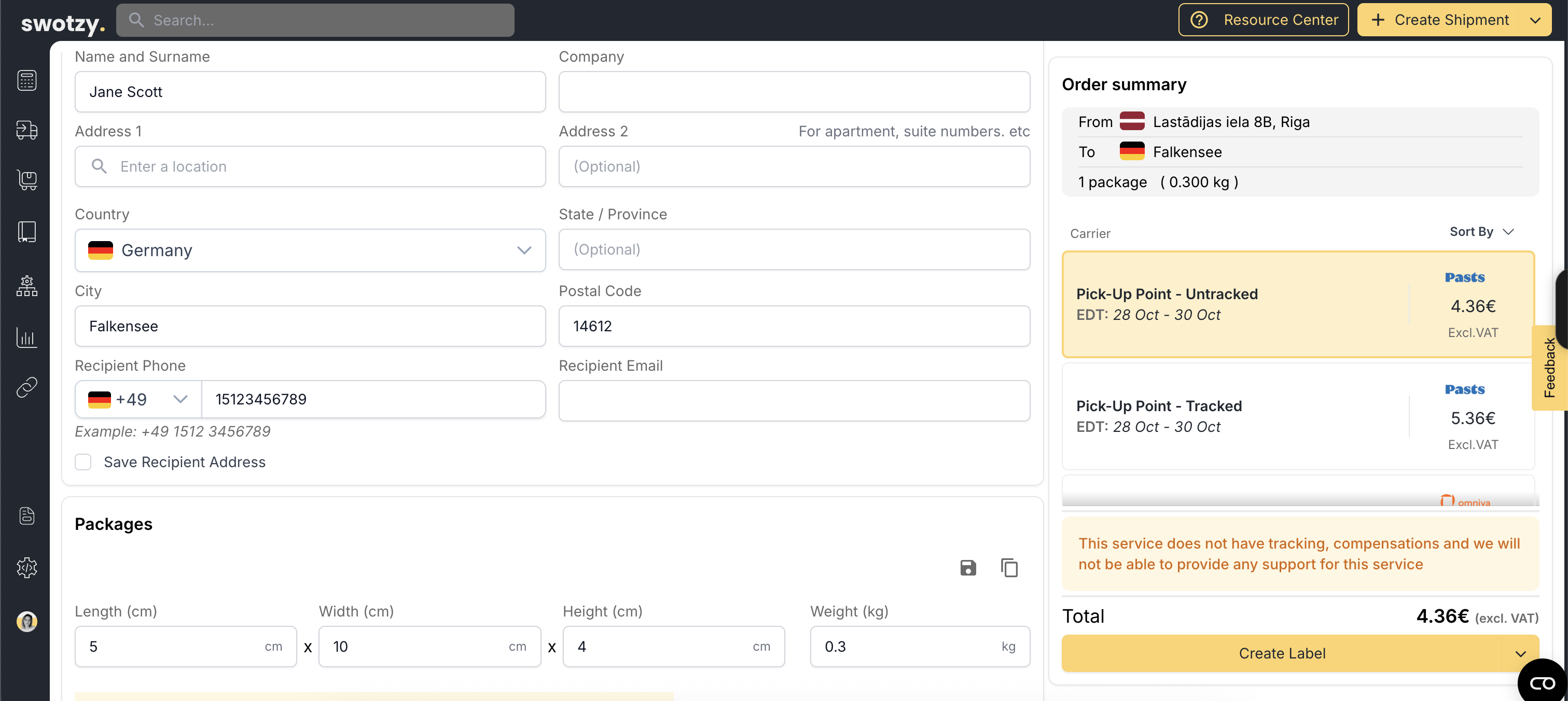This screenshot has height=701, width=1568.
Task: Expand the +49 phone code dropdown
Action: (x=138, y=399)
